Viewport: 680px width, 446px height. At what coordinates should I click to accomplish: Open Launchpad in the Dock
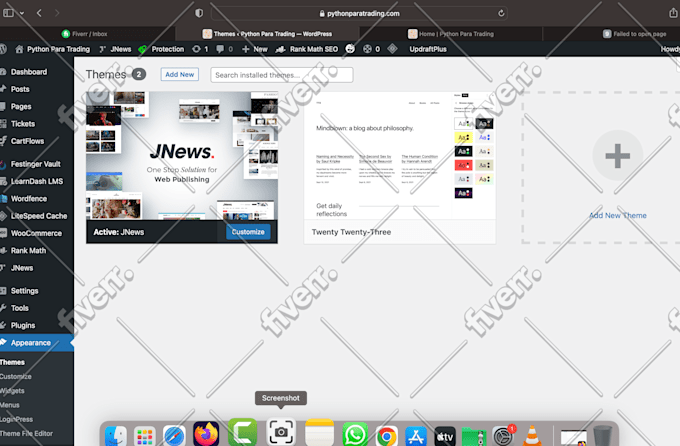click(145, 436)
